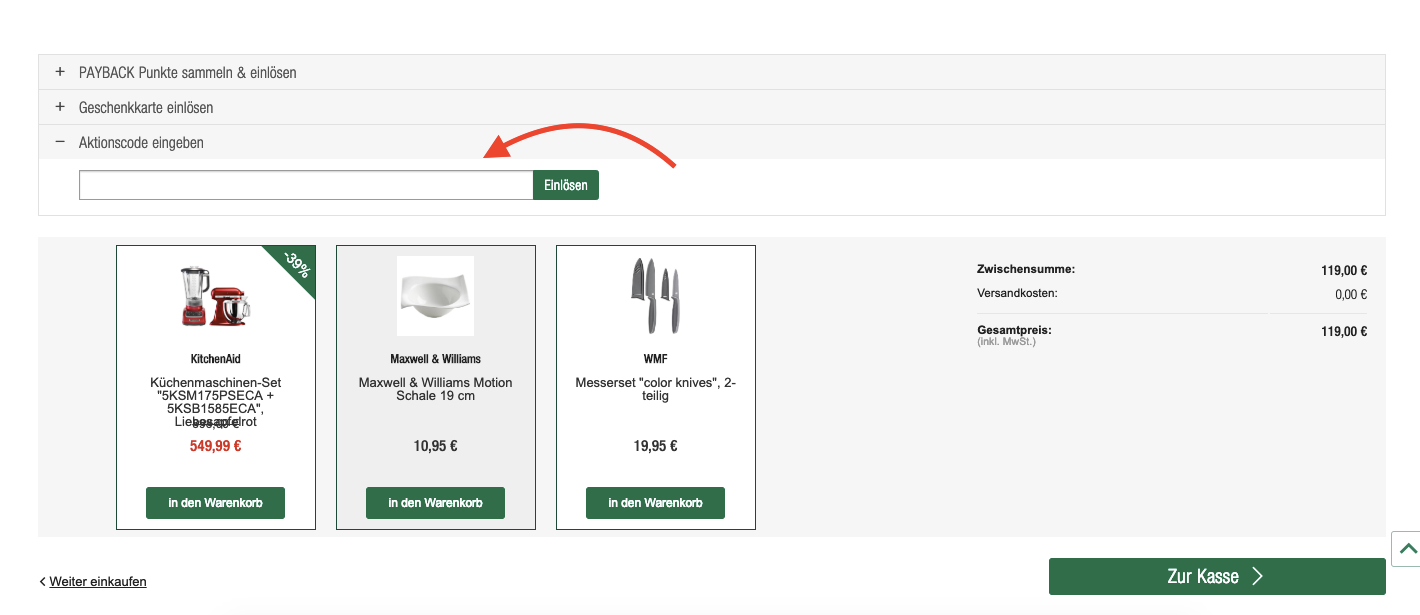Open the Maxwell & Williams bowl image
Viewport: 1420px width, 615px height.
click(435, 296)
